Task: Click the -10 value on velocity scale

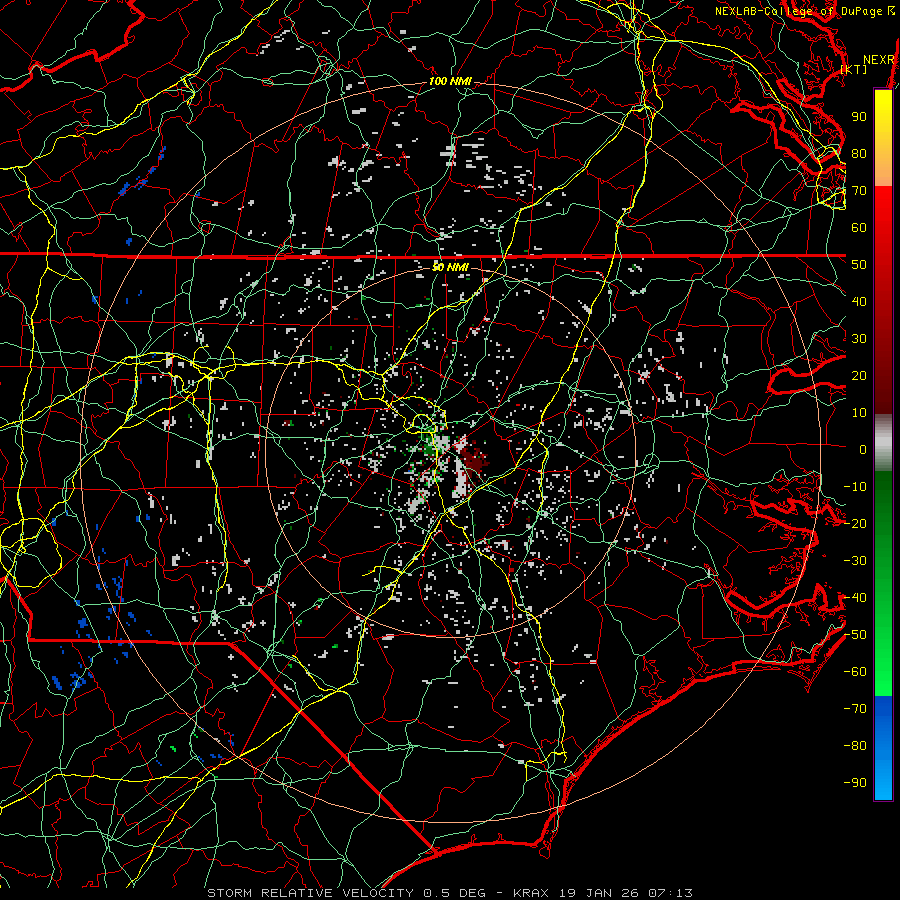Action: (x=855, y=487)
